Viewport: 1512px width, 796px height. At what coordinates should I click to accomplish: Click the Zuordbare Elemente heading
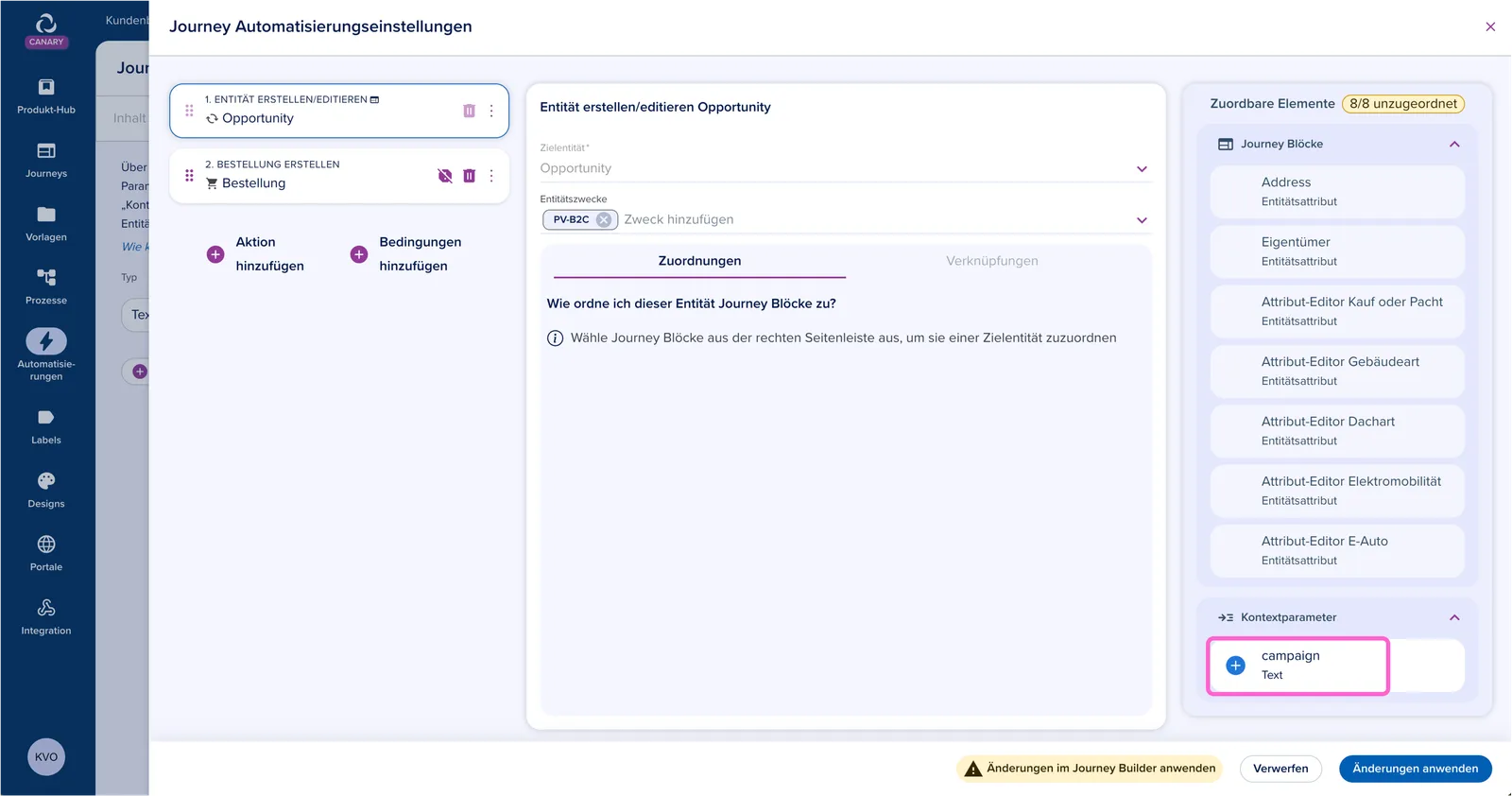tap(1272, 104)
